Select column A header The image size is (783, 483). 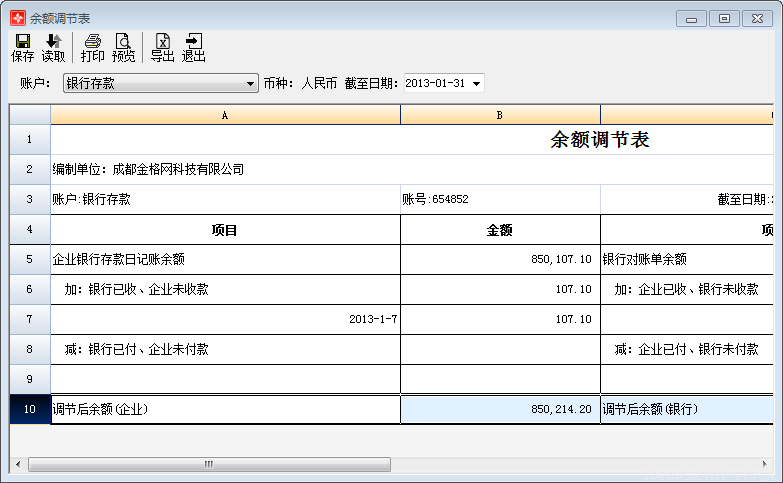point(225,115)
